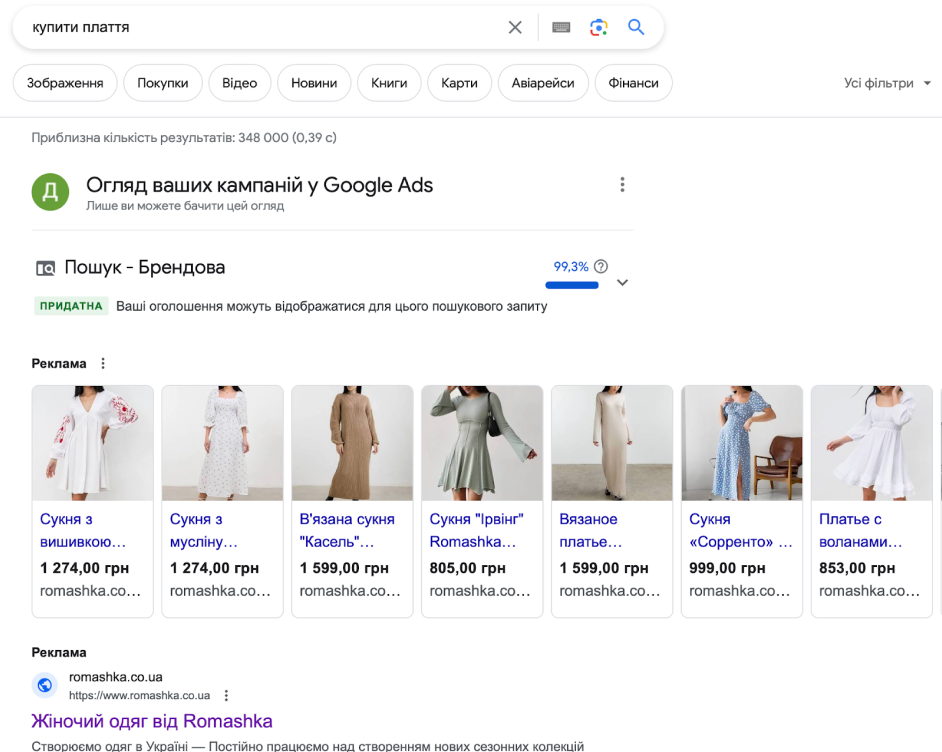Click the white ruffled dress thumbnail
This screenshot has height=752, width=942.
tap(872, 443)
